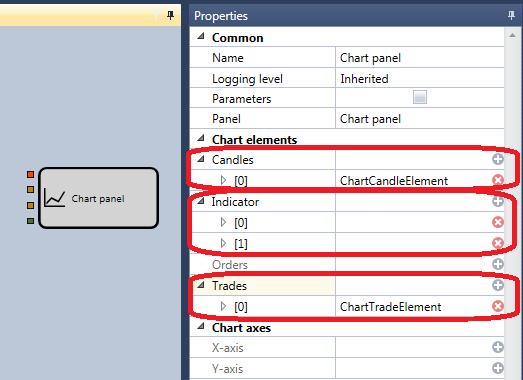Screen dimensions: 523x380
Task: Select the Parameters property label
Action: (241, 99)
